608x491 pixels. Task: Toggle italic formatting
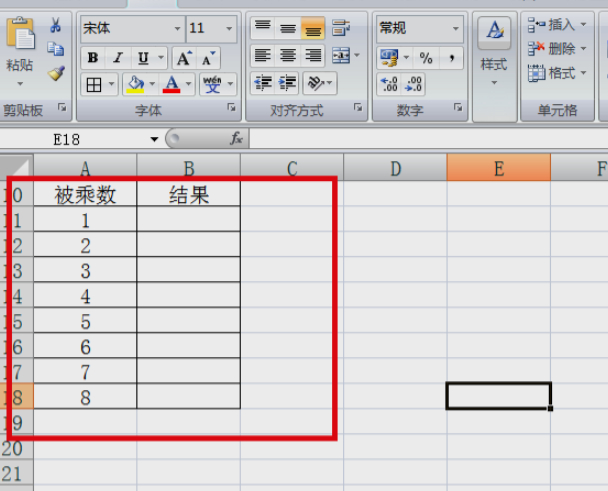[x=118, y=58]
